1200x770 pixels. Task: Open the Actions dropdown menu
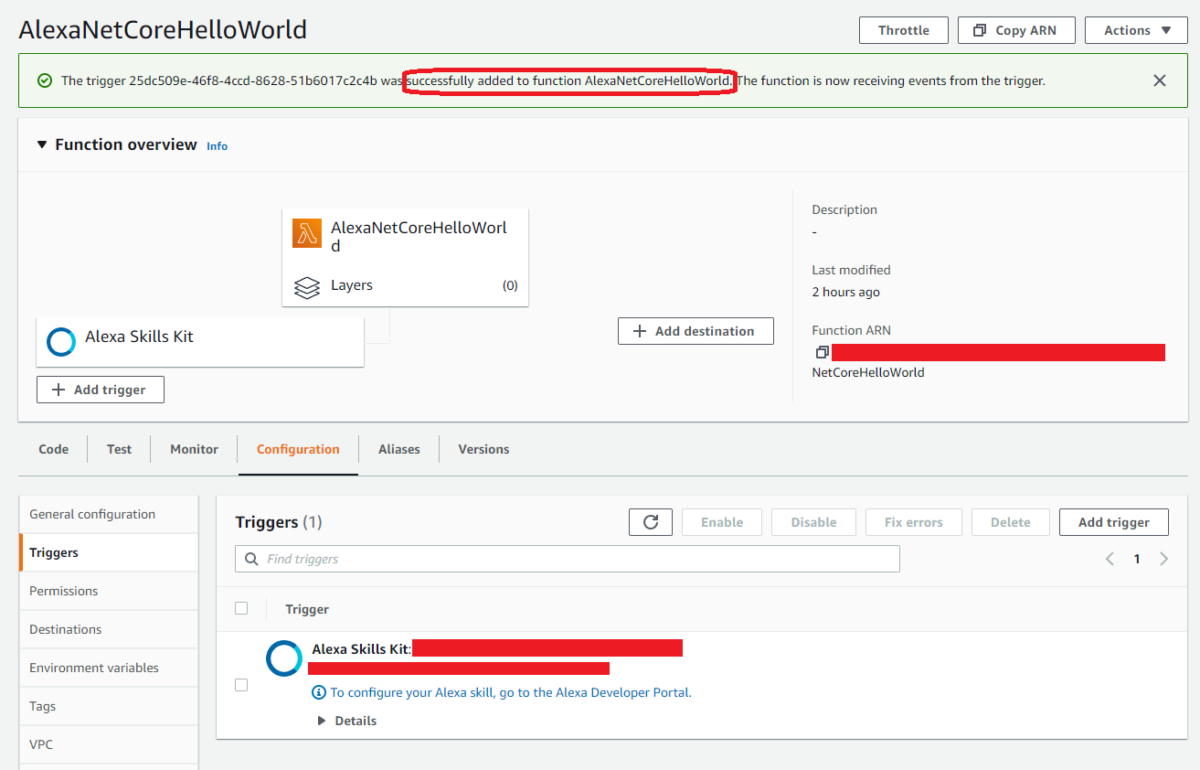pyautogui.click(x=1136, y=29)
